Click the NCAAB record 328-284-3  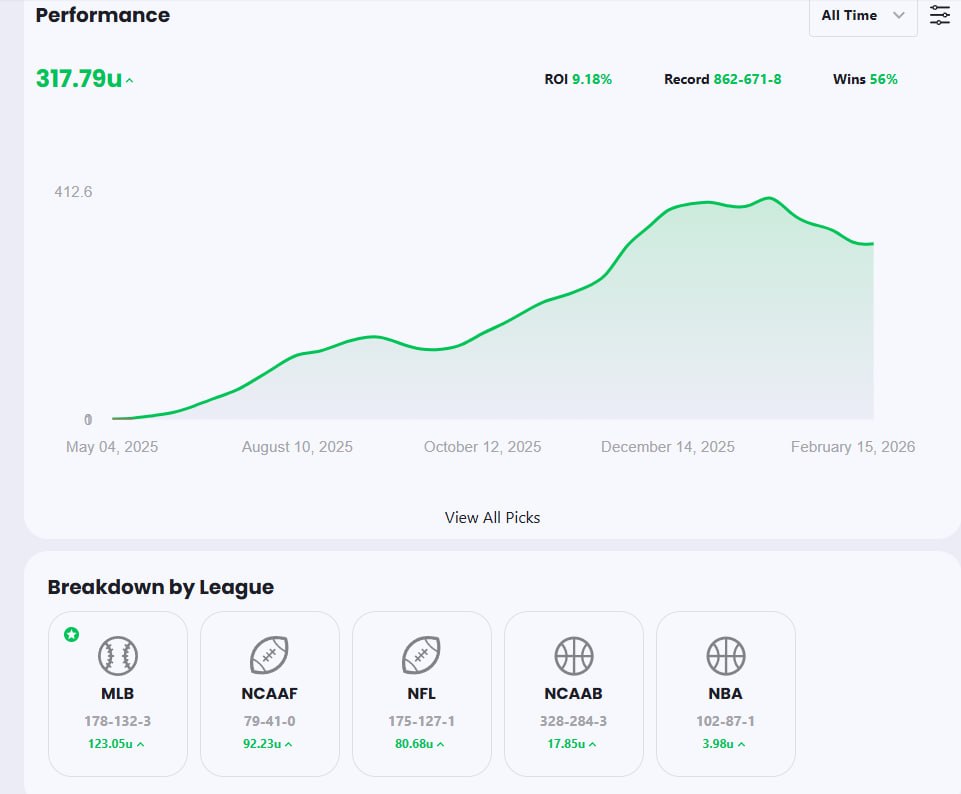(574, 721)
